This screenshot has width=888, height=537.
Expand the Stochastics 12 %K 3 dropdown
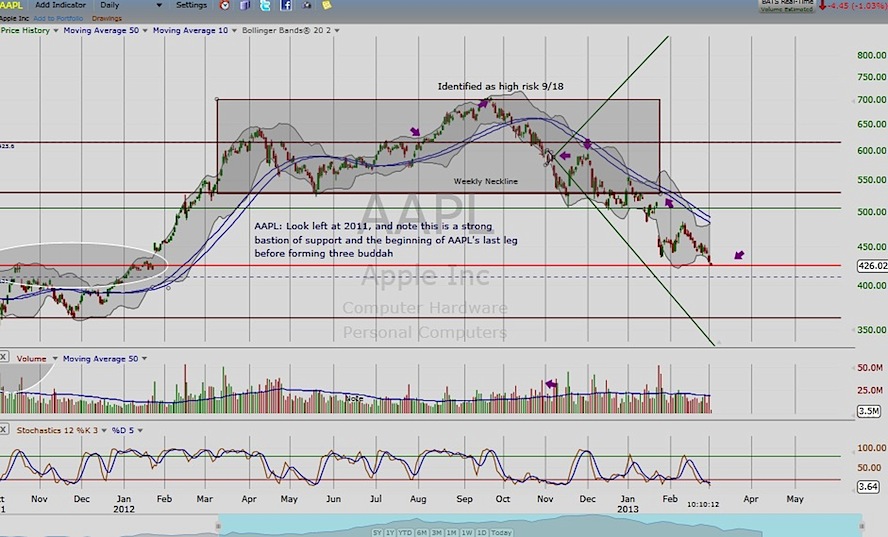pos(104,431)
